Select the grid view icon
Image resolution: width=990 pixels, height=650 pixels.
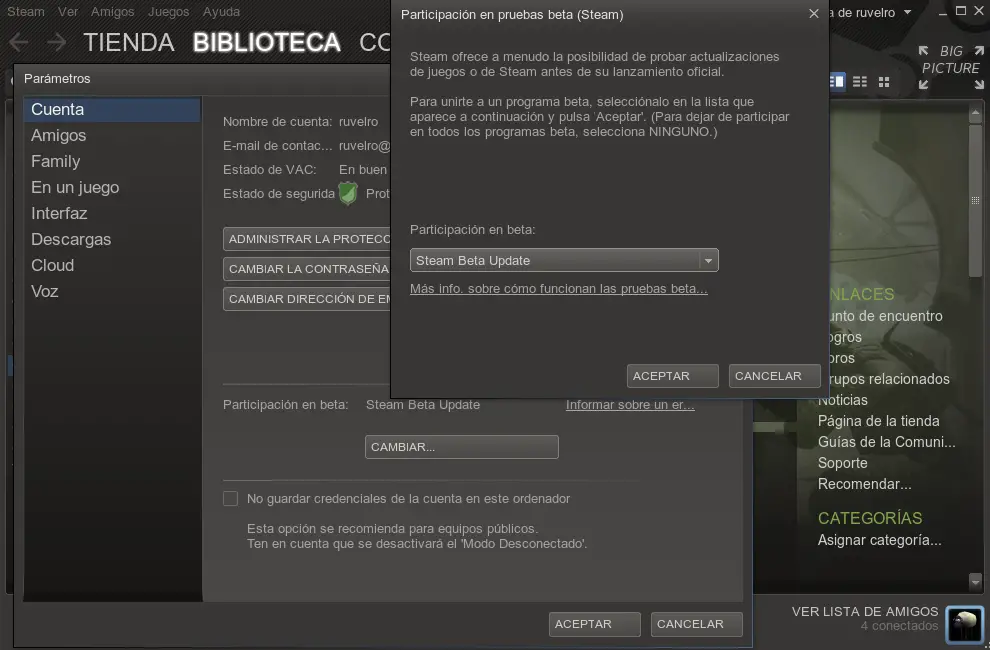[884, 81]
